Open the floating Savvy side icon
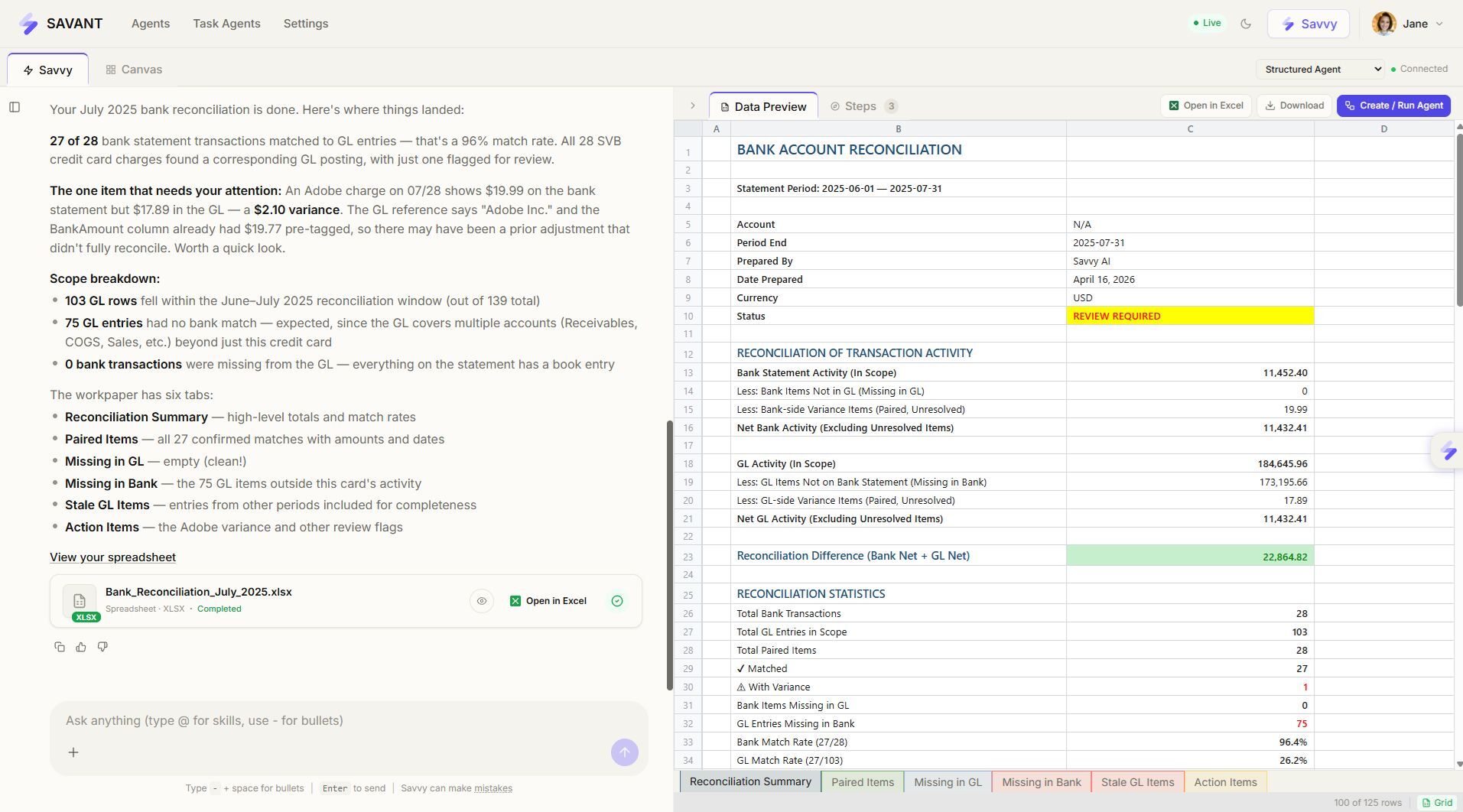This screenshot has width=1463, height=812. click(x=1448, y=451)
